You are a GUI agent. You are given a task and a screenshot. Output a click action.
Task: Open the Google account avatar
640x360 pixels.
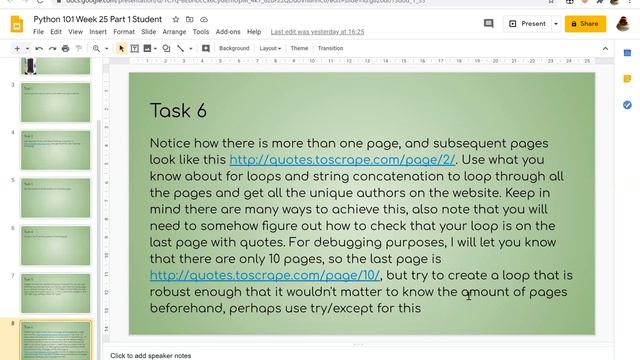(623, 24)
